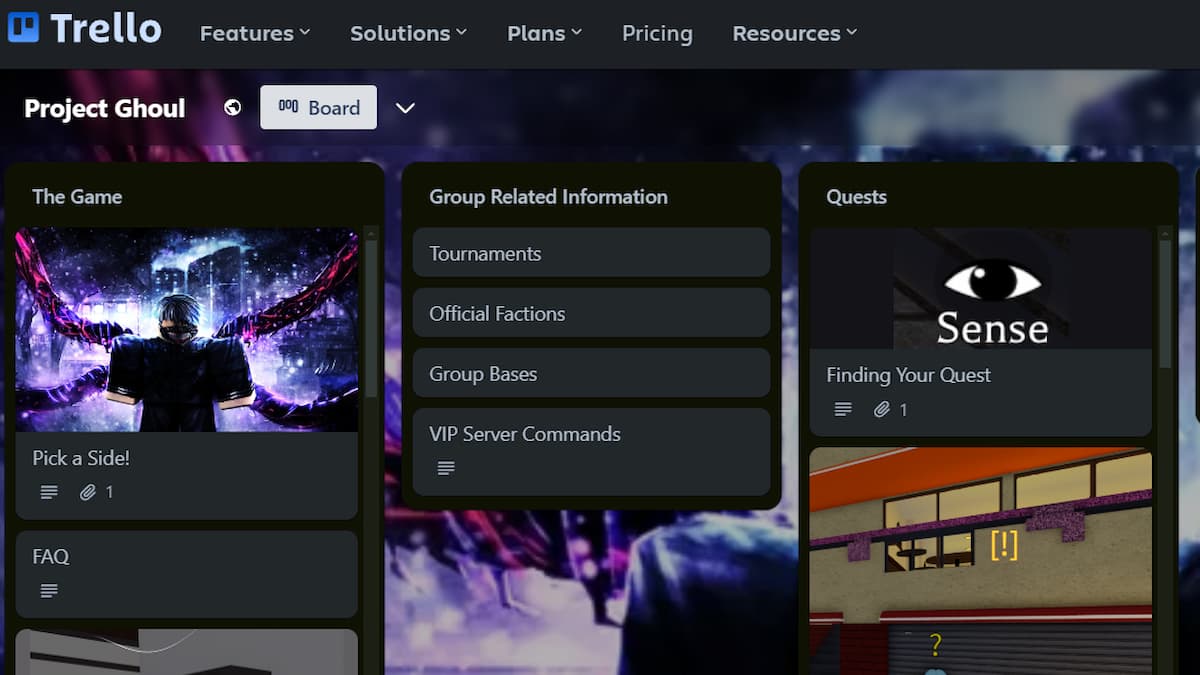Click the Sense eye cover thumbnail

point(980,288)
